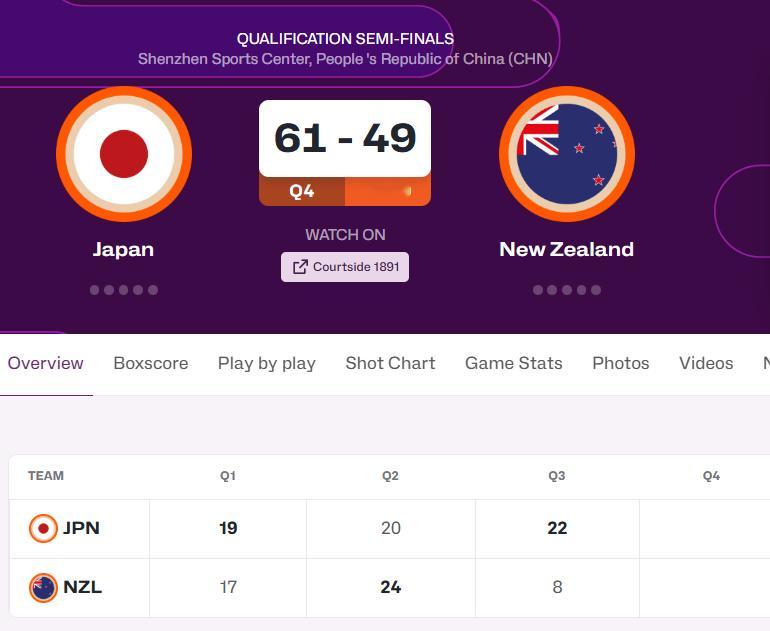Open the Play by play tab

[x=267, y=363]
